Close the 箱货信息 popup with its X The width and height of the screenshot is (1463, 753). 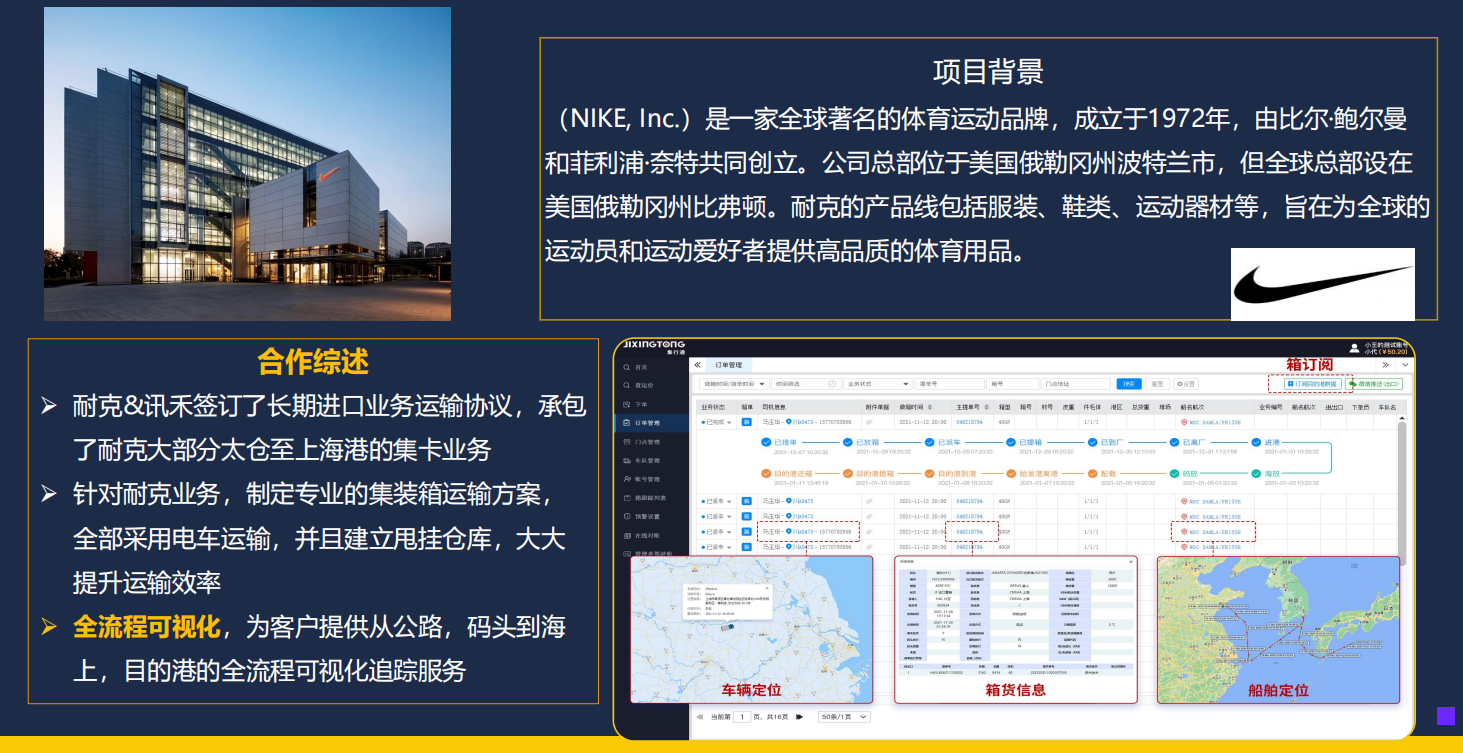click(x=1131, y=562)
